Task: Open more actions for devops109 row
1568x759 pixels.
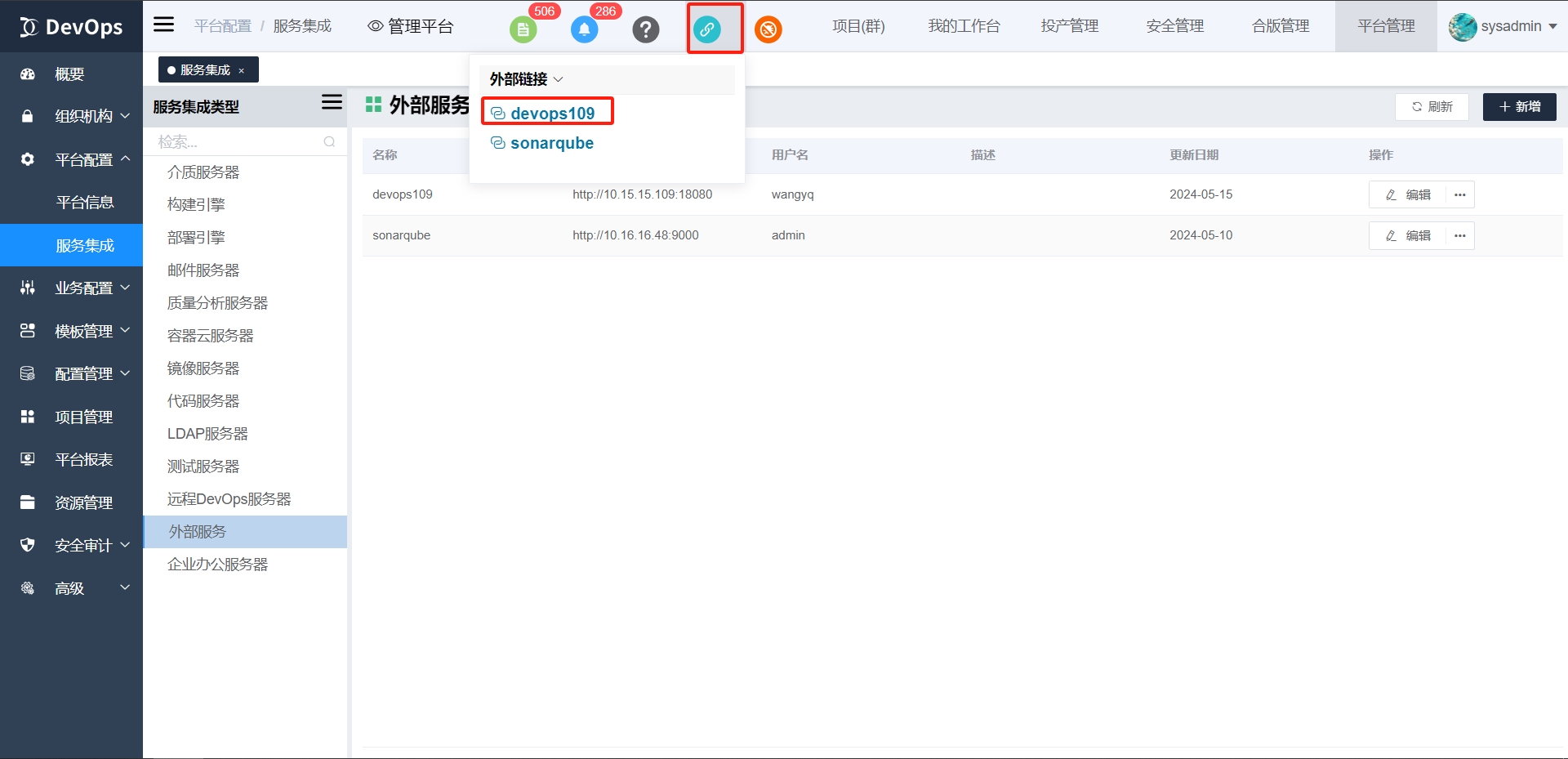Action: (1460, 195)
